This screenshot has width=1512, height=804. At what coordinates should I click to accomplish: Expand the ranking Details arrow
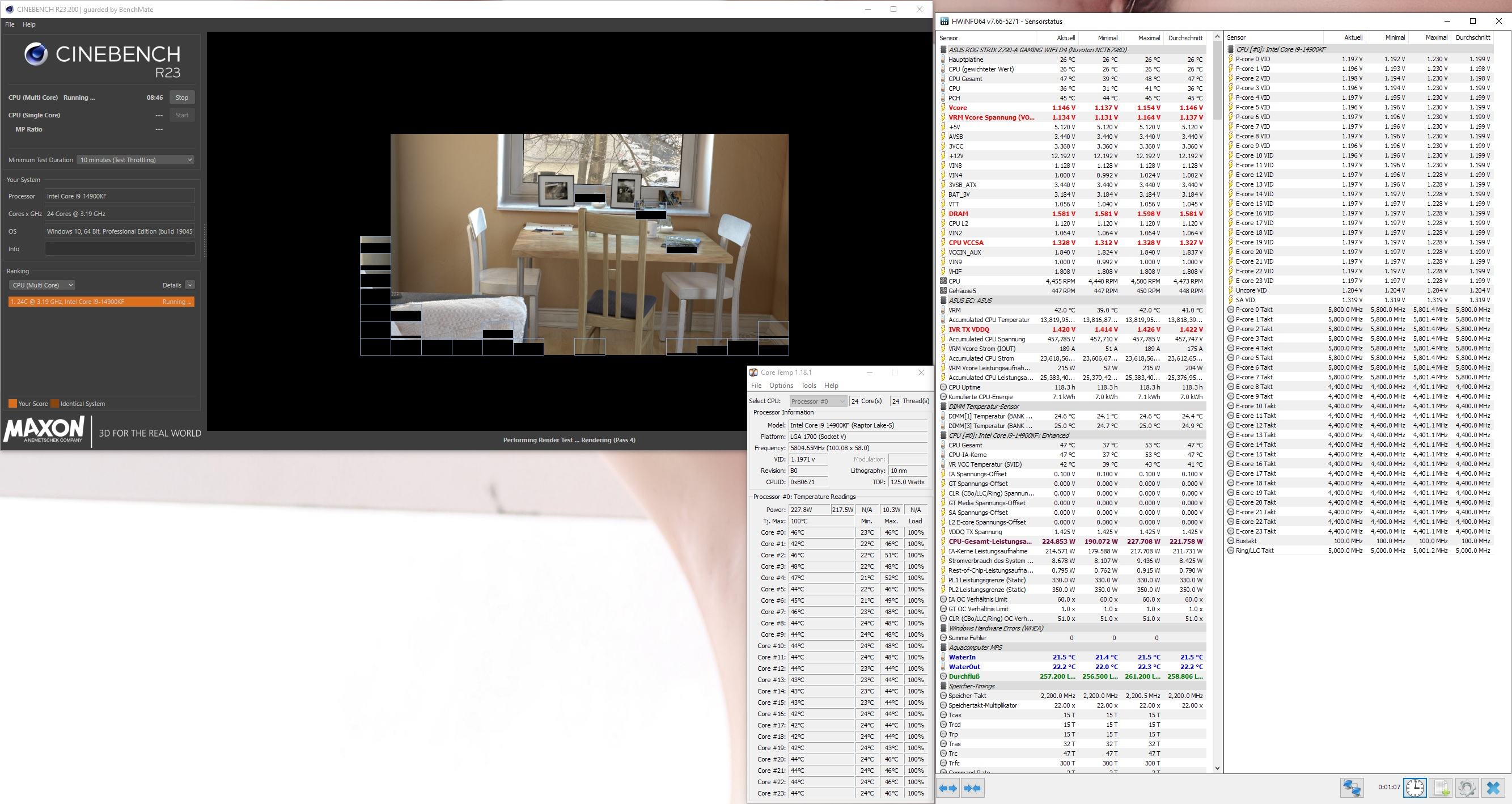(189, 285)
